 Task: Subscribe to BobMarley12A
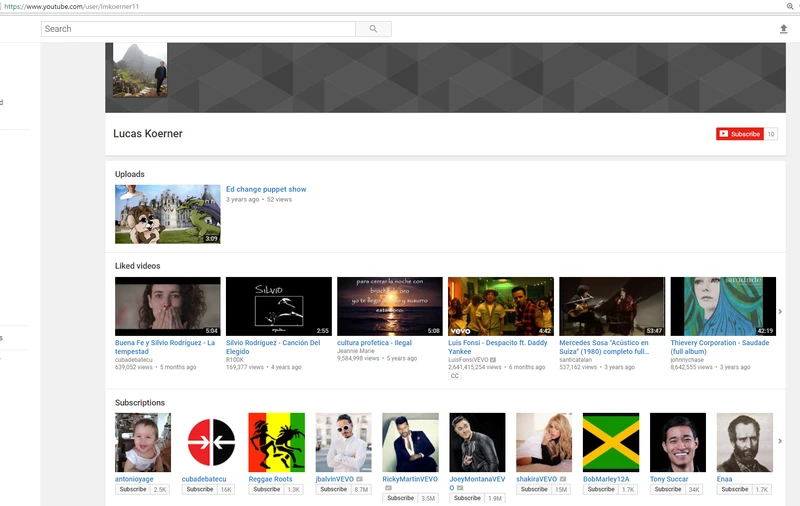click(x=601, y=489)
